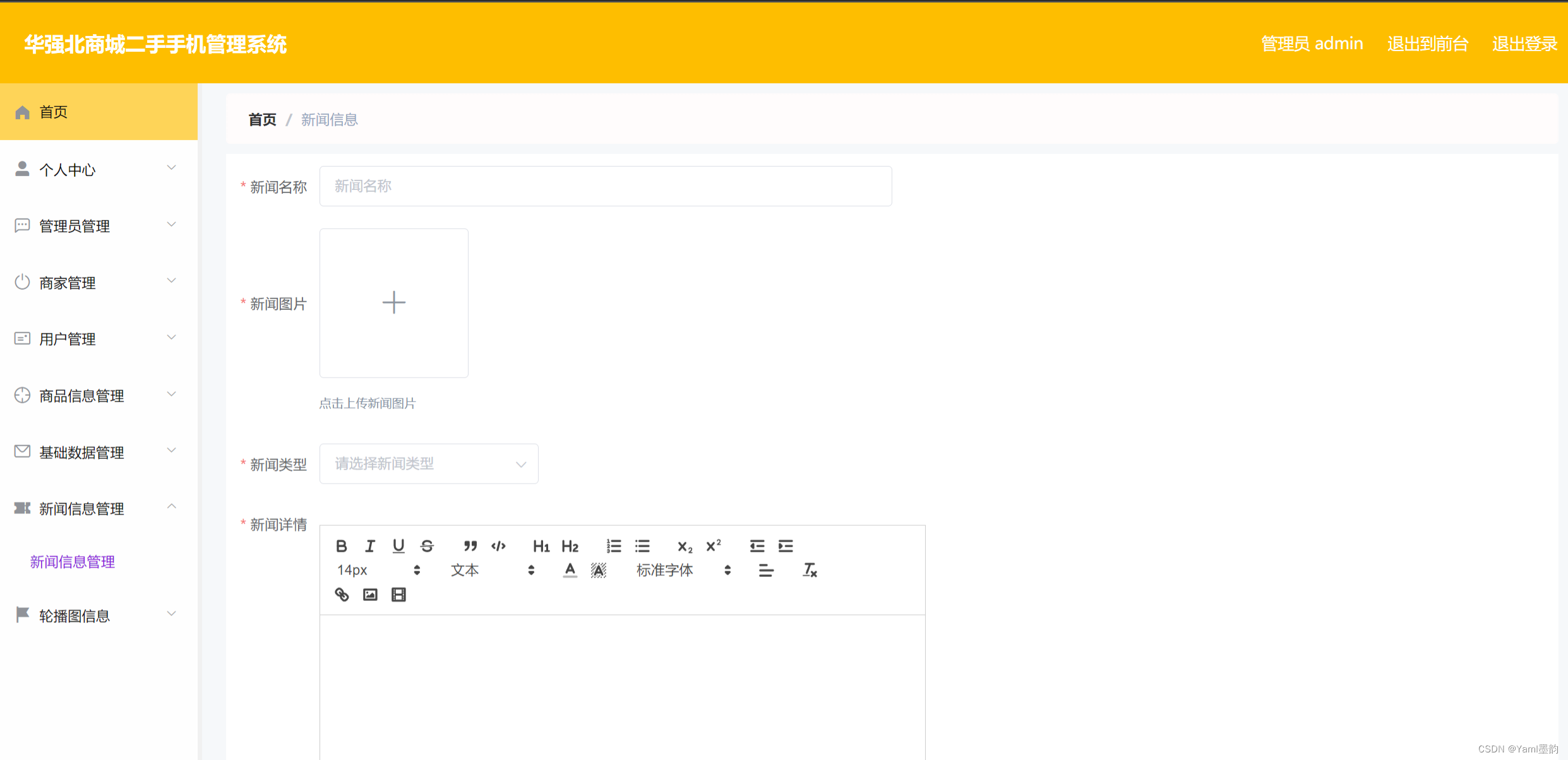Click upload 新闻图片 area
Screen dimensions: 1568x760
coord(395,302)
